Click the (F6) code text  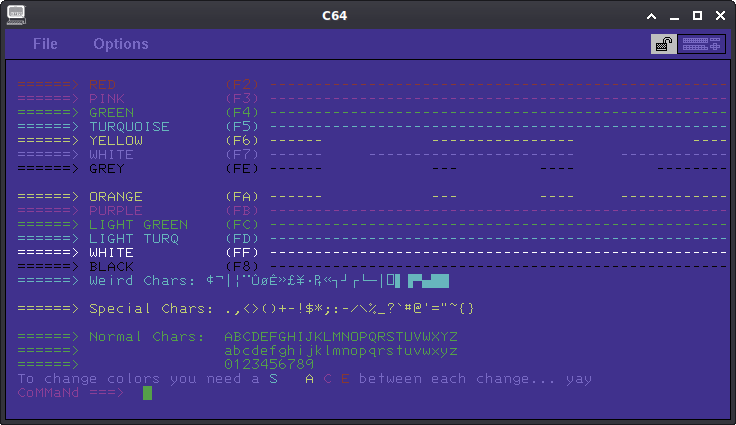click(242, 140)
